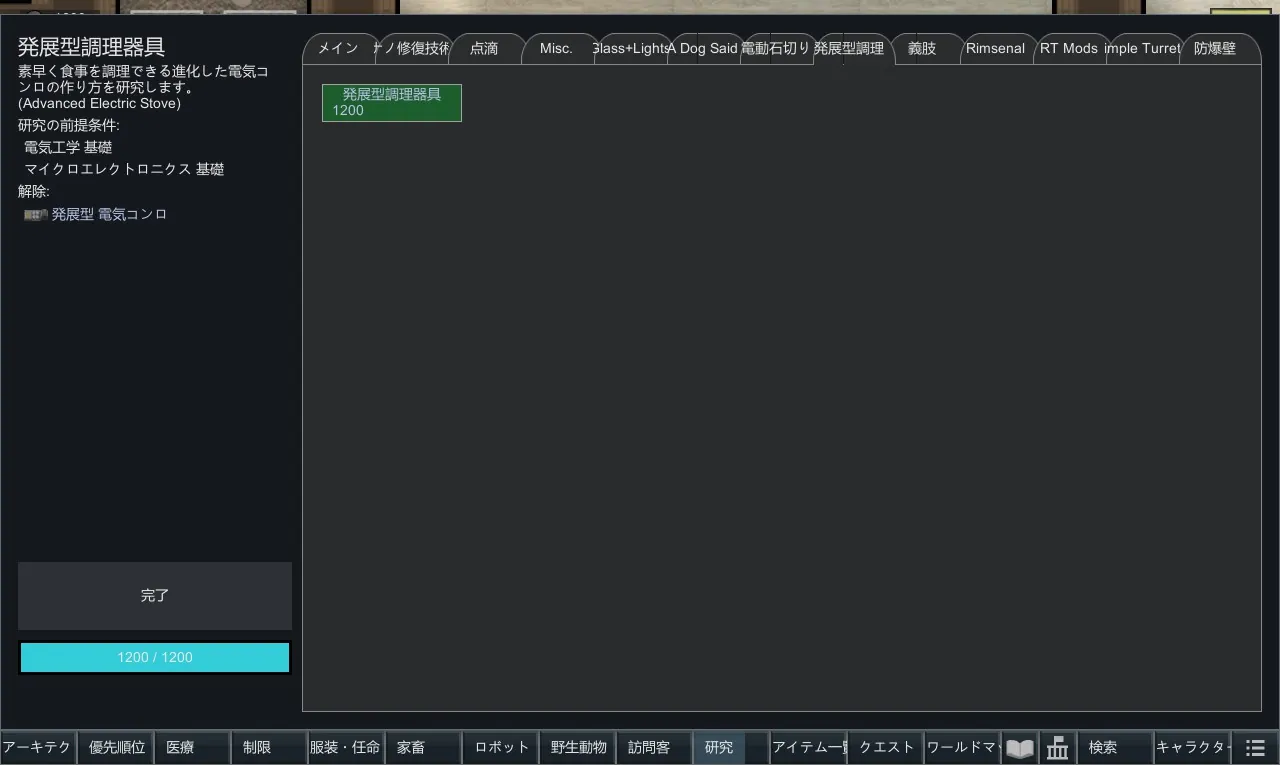Switch to the メイン research tab

tap(338, 48)
